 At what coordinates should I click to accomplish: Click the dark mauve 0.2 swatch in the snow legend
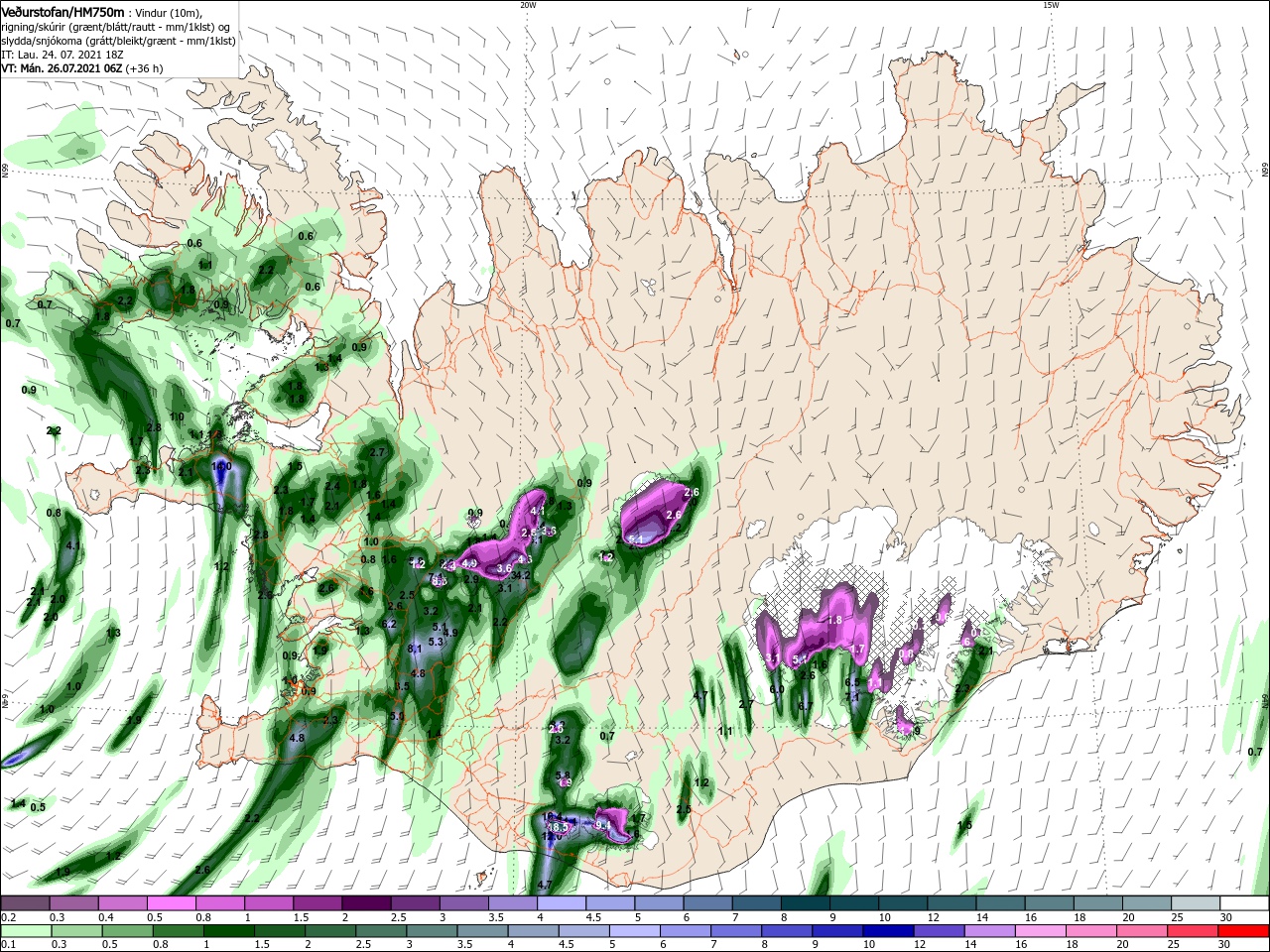pyautogui.click(x=25, y=903)
